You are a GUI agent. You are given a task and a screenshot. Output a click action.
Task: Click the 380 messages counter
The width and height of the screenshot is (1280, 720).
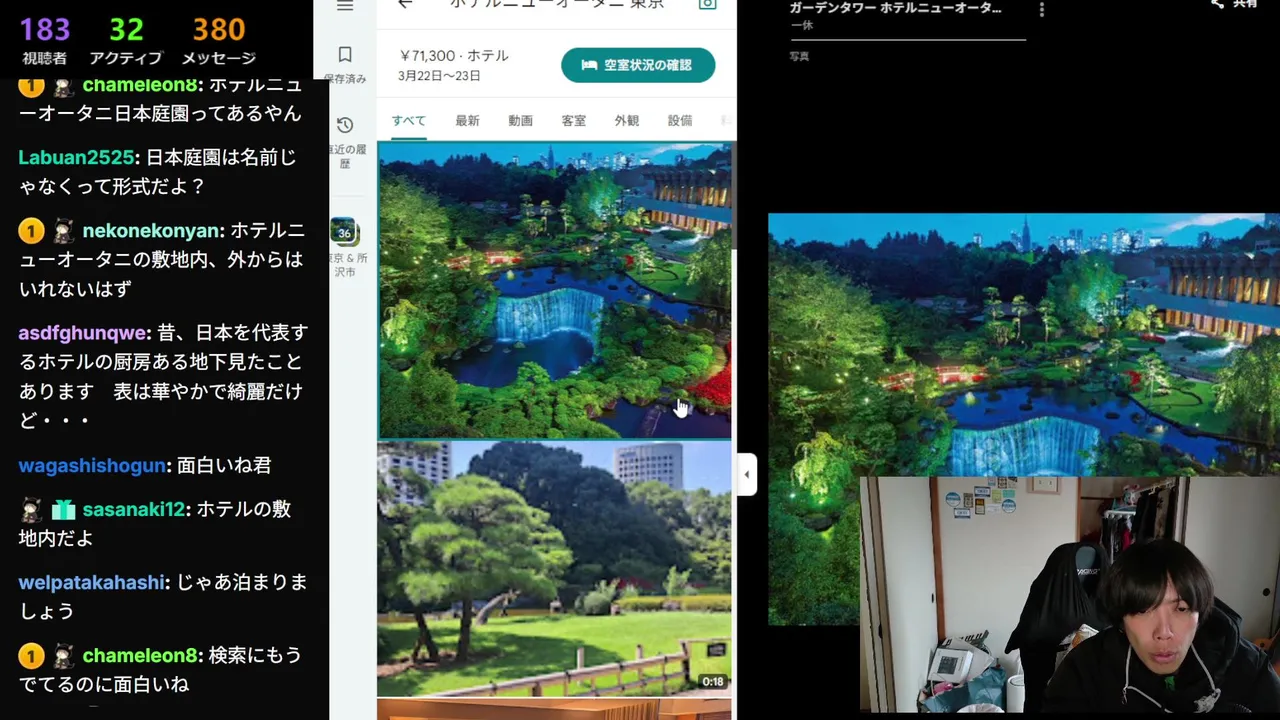pos(219,30)
